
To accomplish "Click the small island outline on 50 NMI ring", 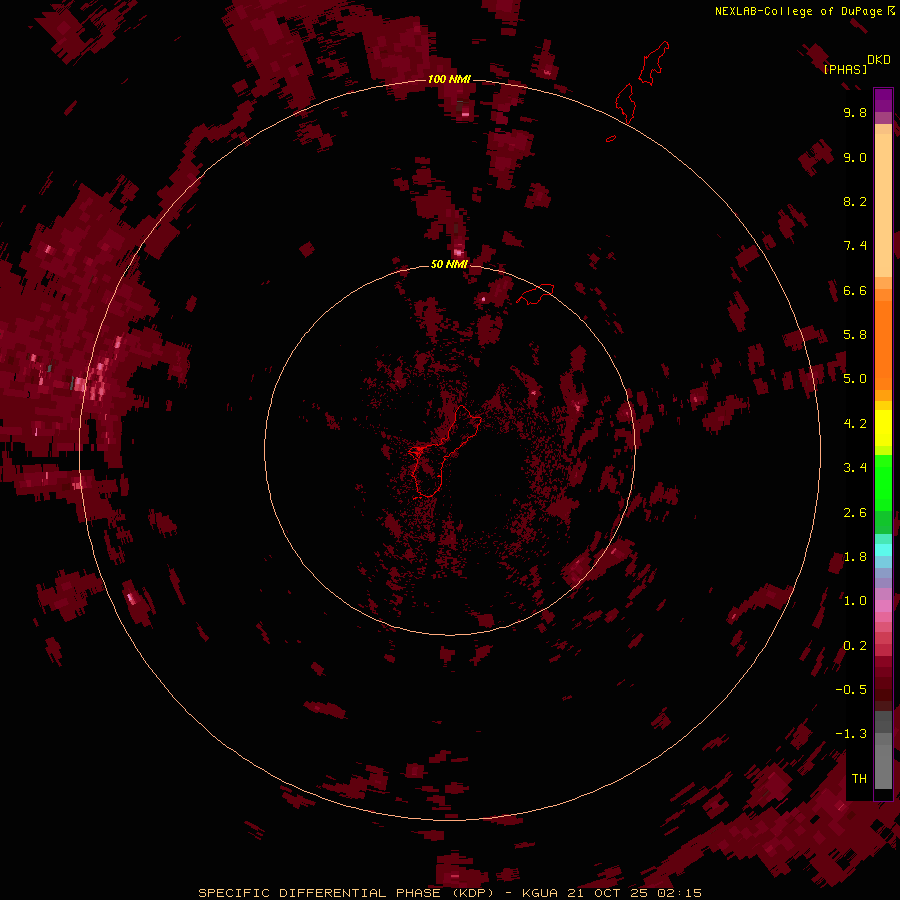I will (x=535, y=293).
